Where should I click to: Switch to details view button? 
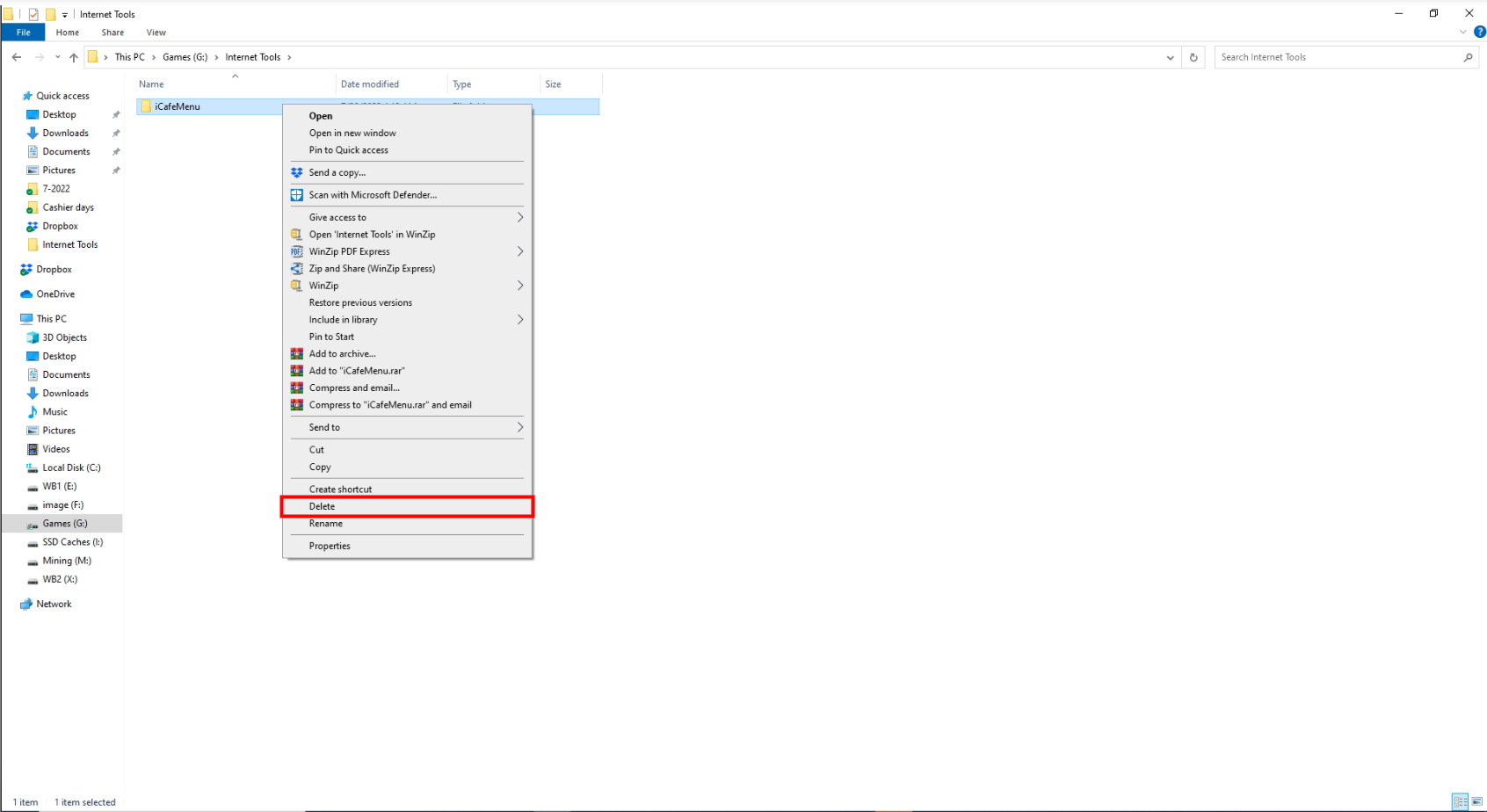(1460, 801)
